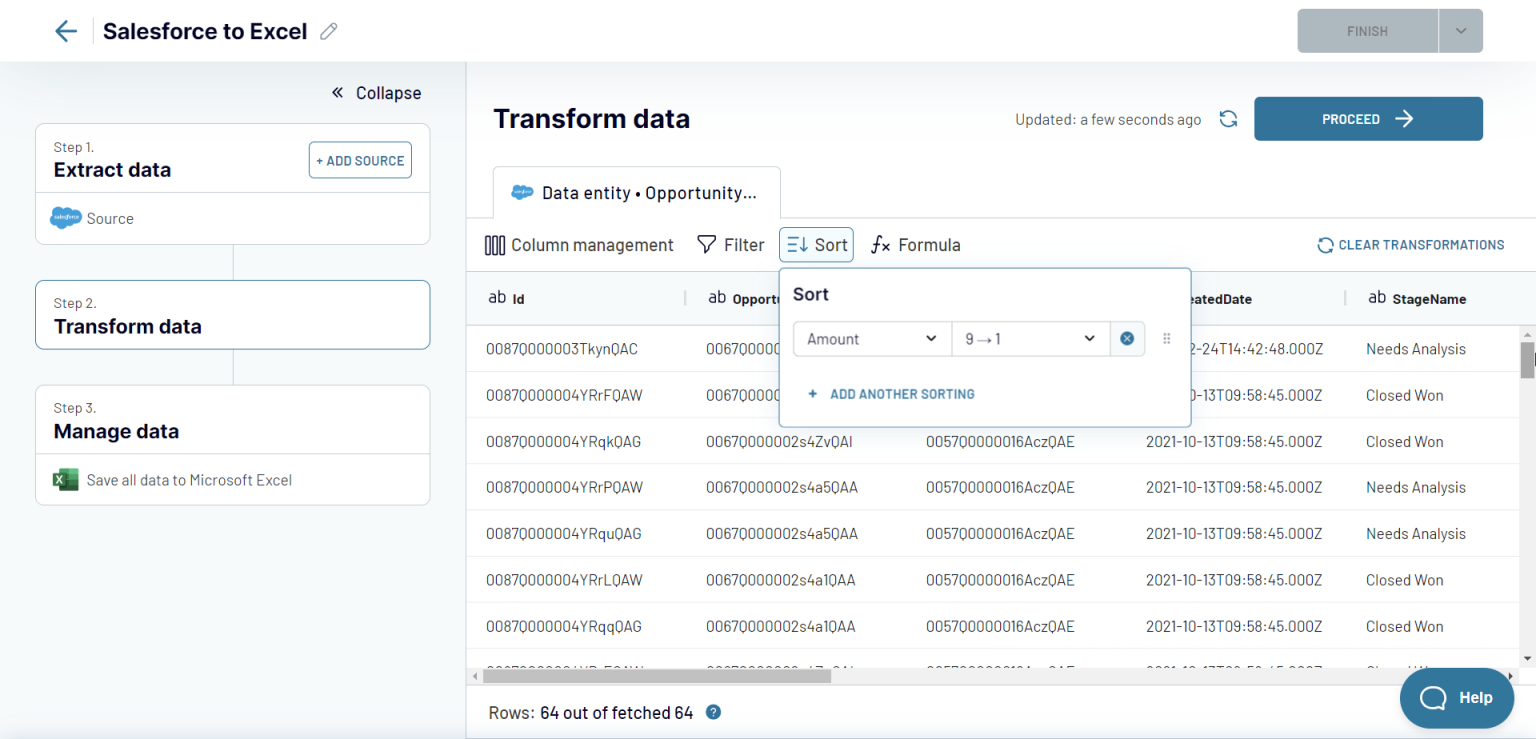Open the Formula tool

click(914, 244)
